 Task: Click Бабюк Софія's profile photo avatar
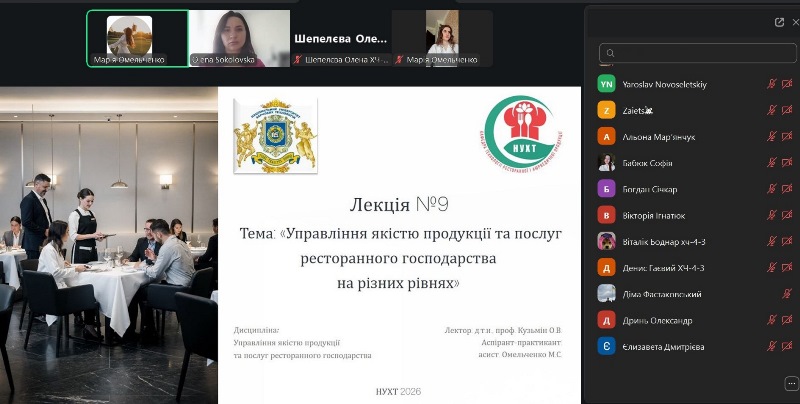607,163
